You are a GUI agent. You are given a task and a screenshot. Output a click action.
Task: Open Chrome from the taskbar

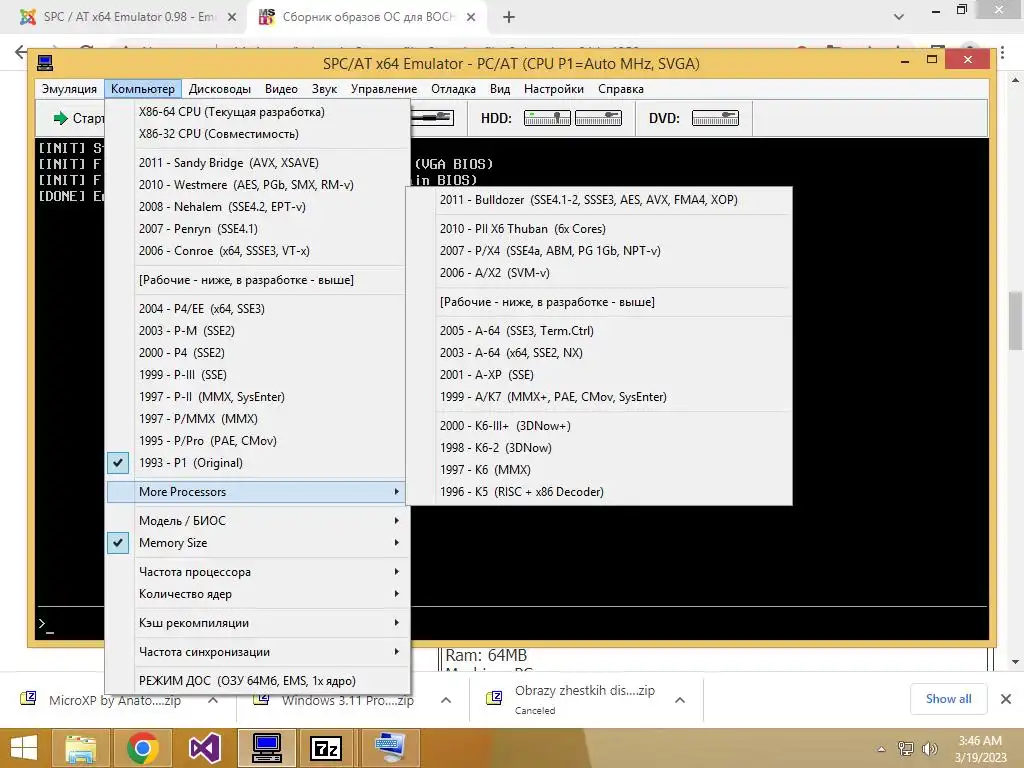[x=142, y=748]
